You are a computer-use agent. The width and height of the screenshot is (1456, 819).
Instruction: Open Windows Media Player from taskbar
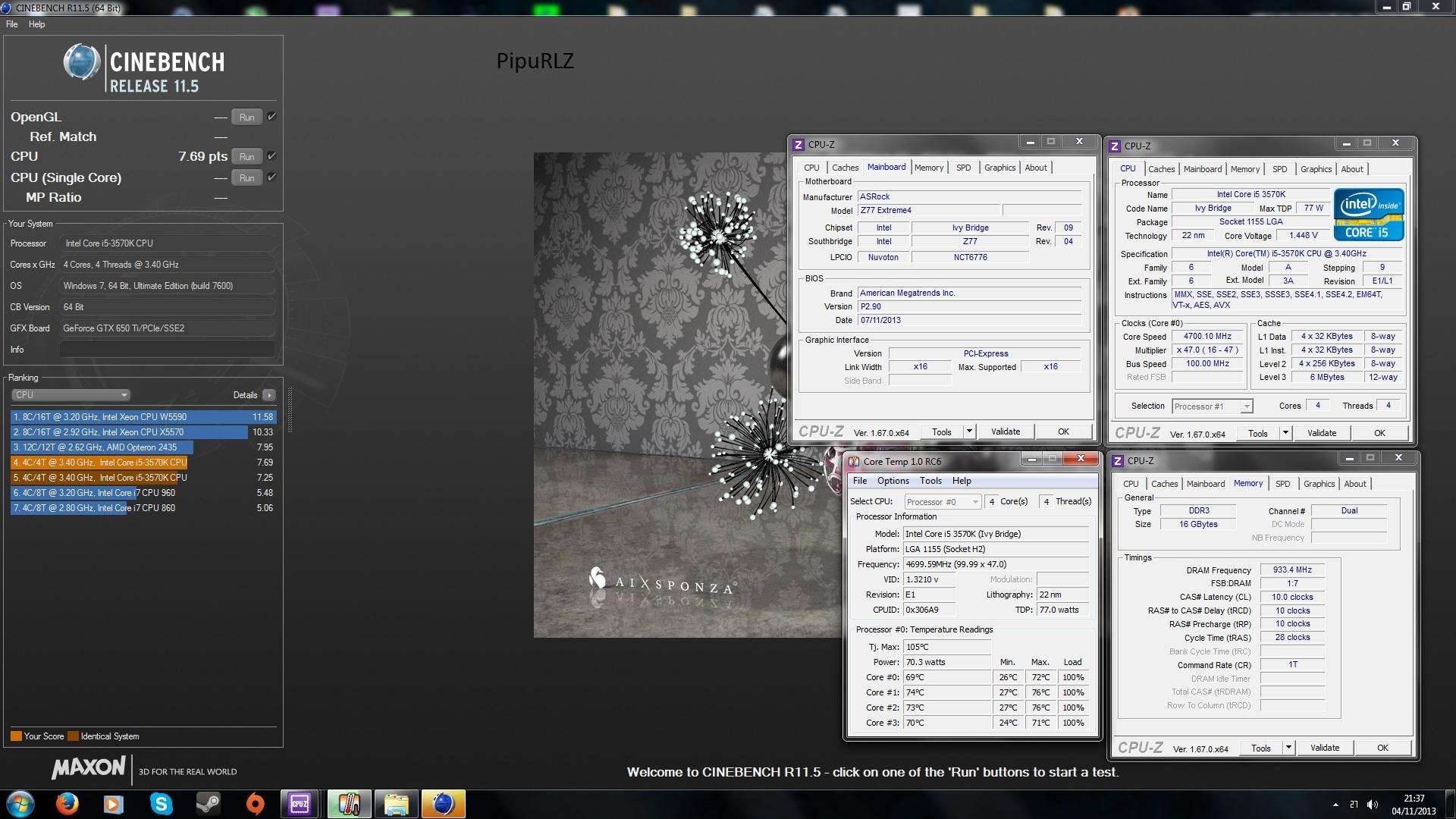114,804
